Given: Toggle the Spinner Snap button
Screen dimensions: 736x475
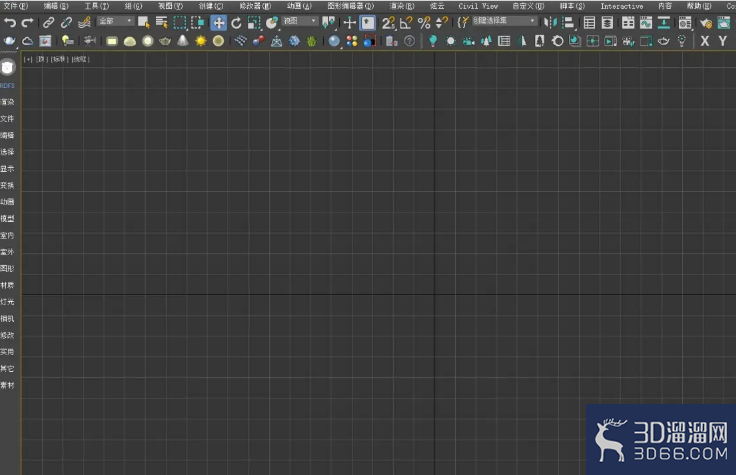Looking at the screenshot, I should 442,23.
